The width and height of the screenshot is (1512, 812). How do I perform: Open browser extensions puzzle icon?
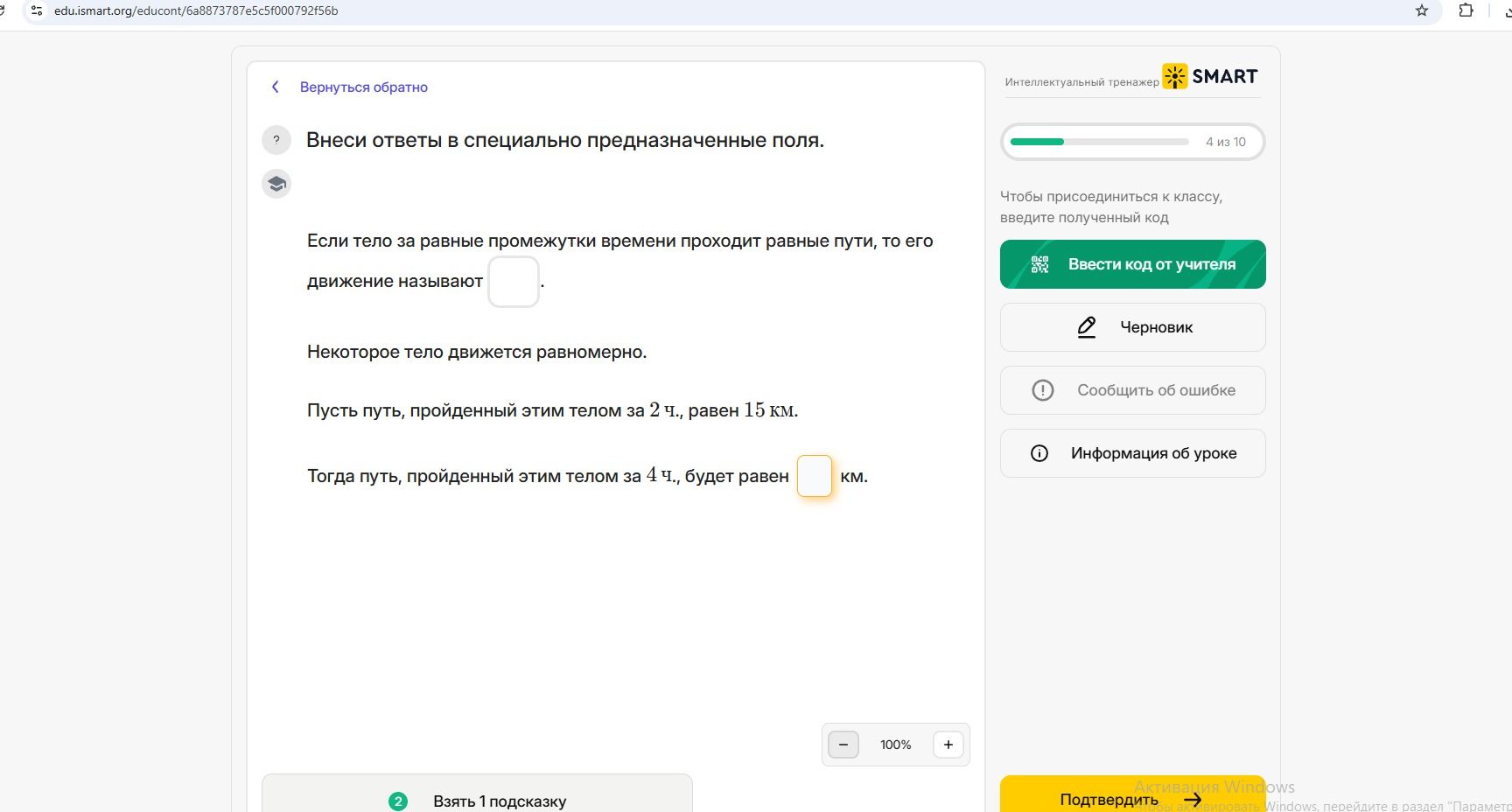1466,10
